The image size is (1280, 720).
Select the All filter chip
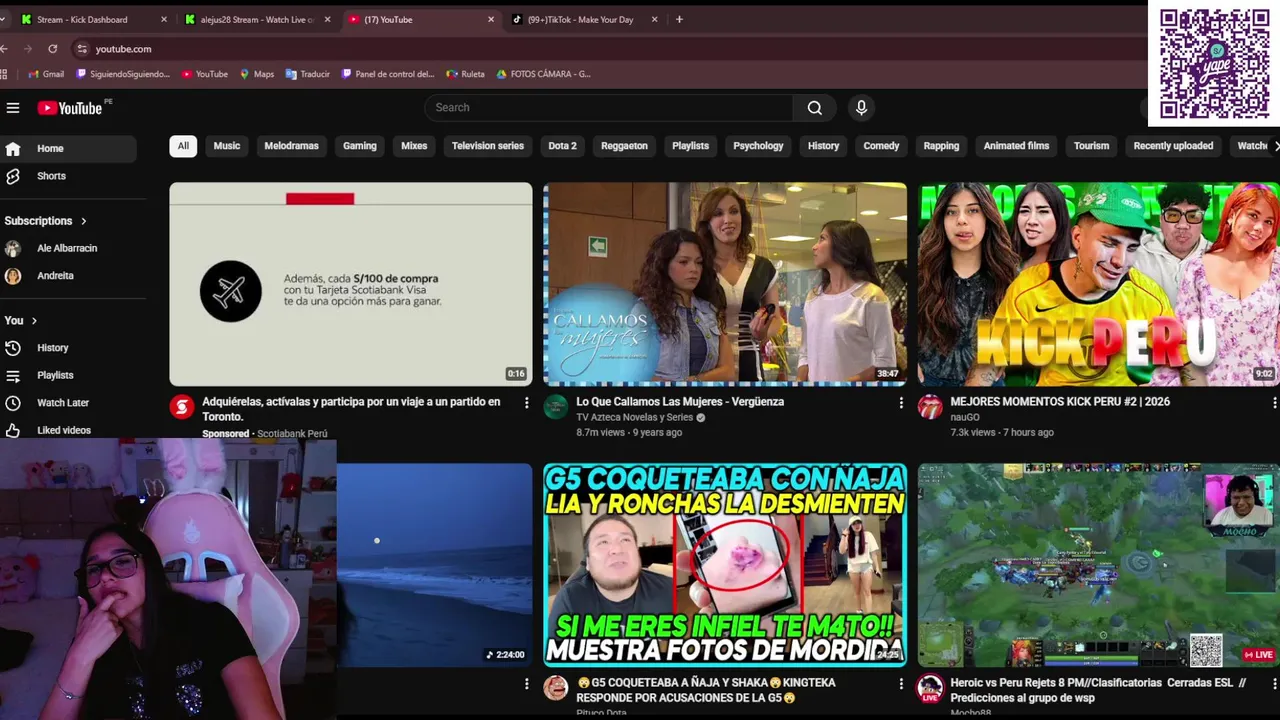[x=183, y=146]
